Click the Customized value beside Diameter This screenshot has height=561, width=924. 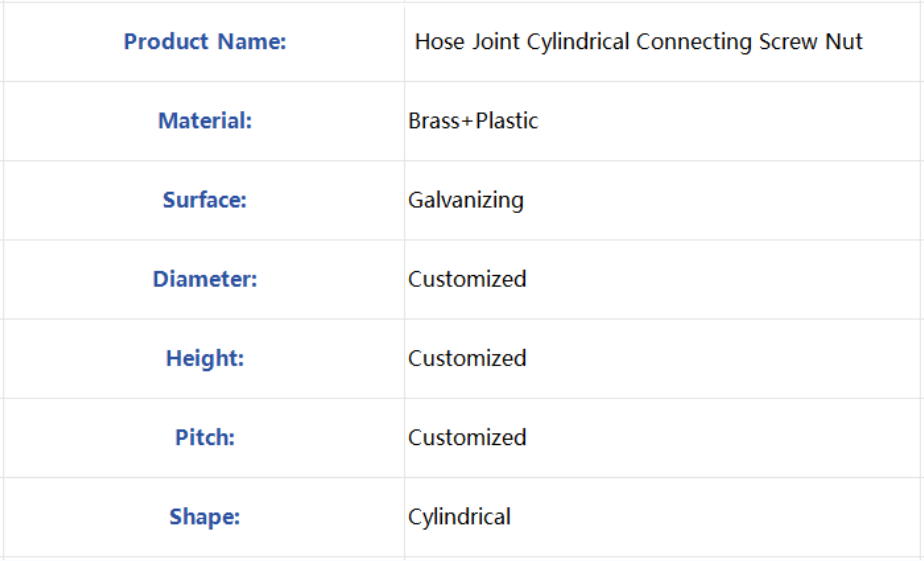pyautogui.click(x=467, y=279)
